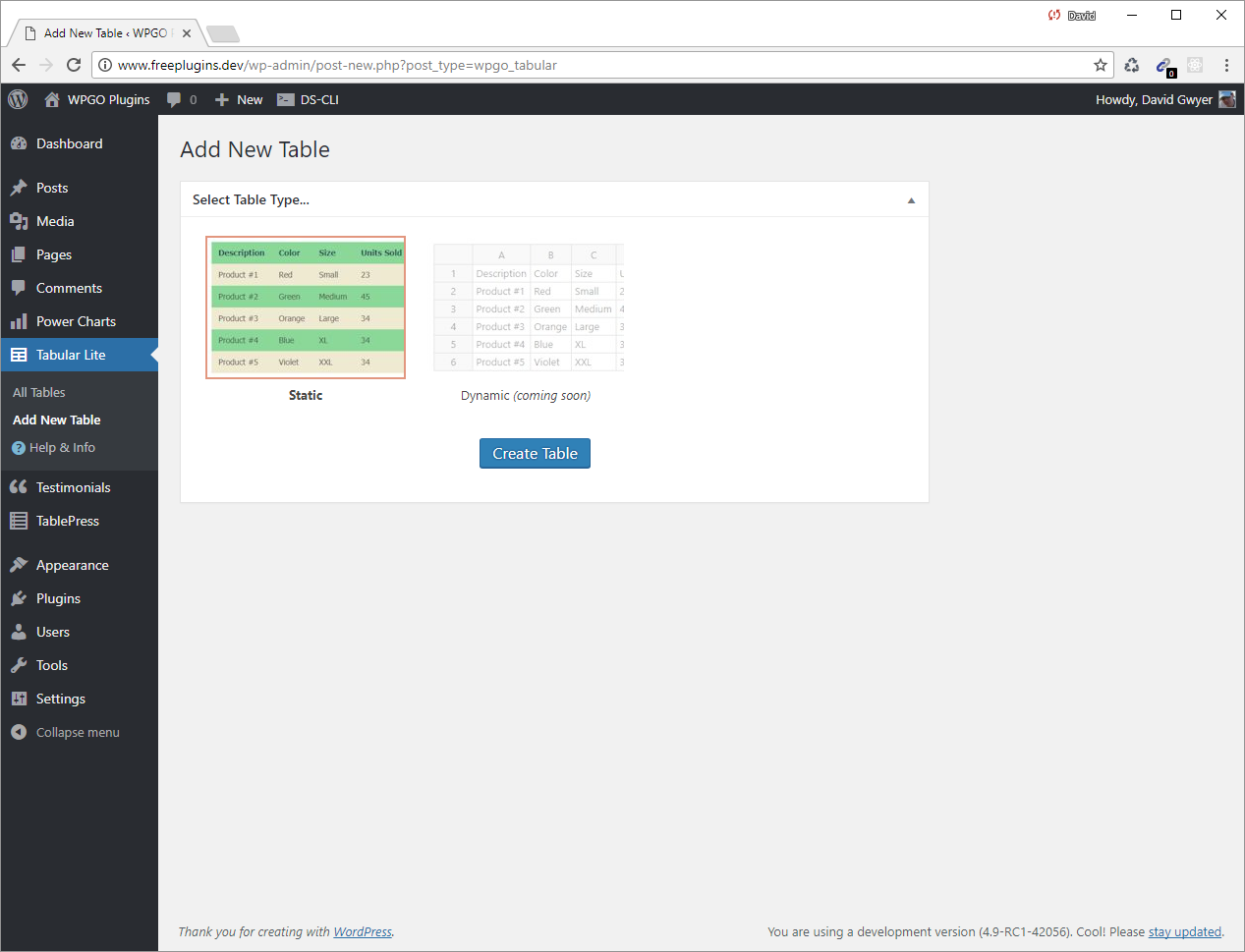Click New in the admin bar
This screenshot has width=1245, height=952.
pos(250,99)
